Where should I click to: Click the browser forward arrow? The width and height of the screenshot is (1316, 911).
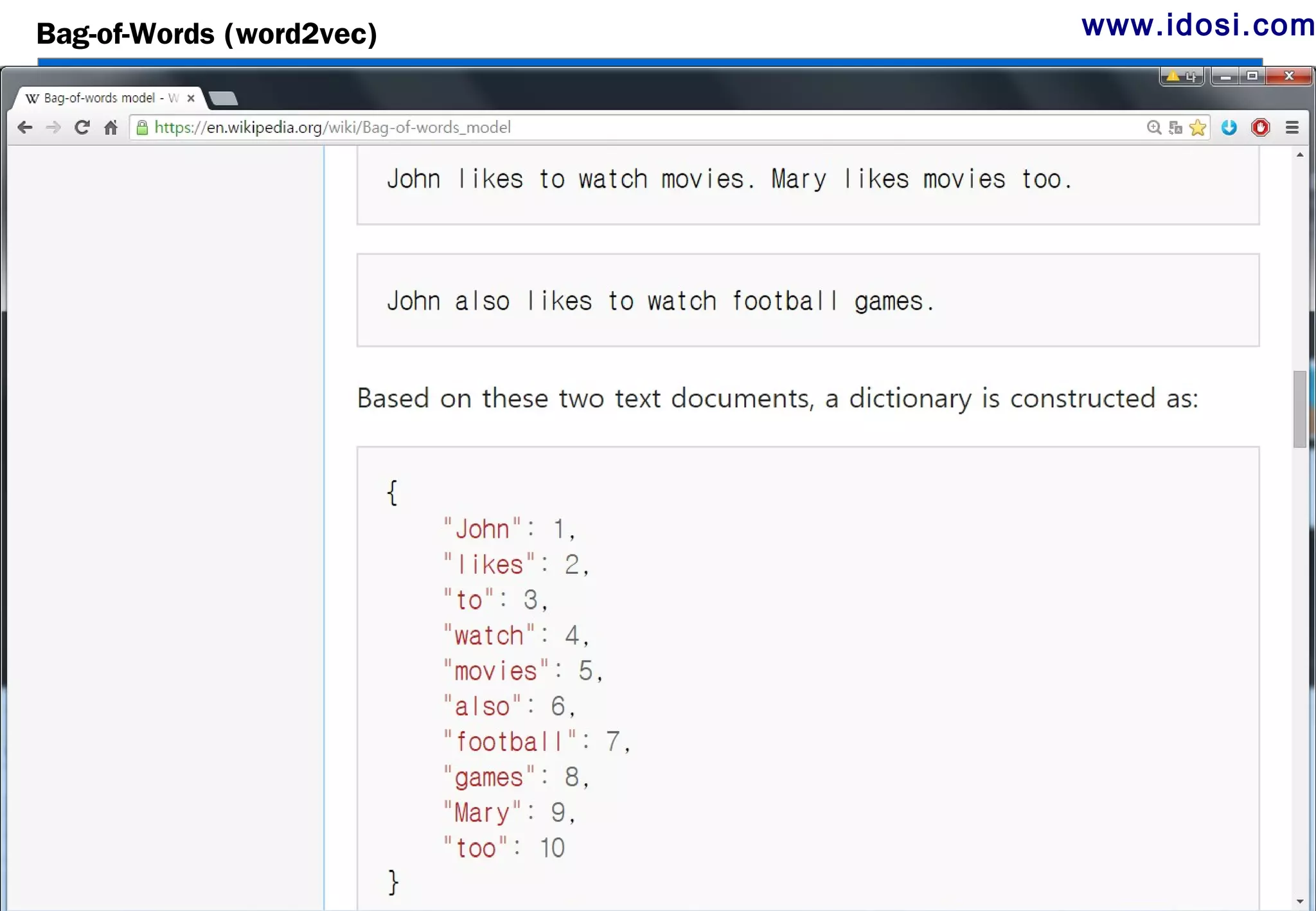click(53, 127)
